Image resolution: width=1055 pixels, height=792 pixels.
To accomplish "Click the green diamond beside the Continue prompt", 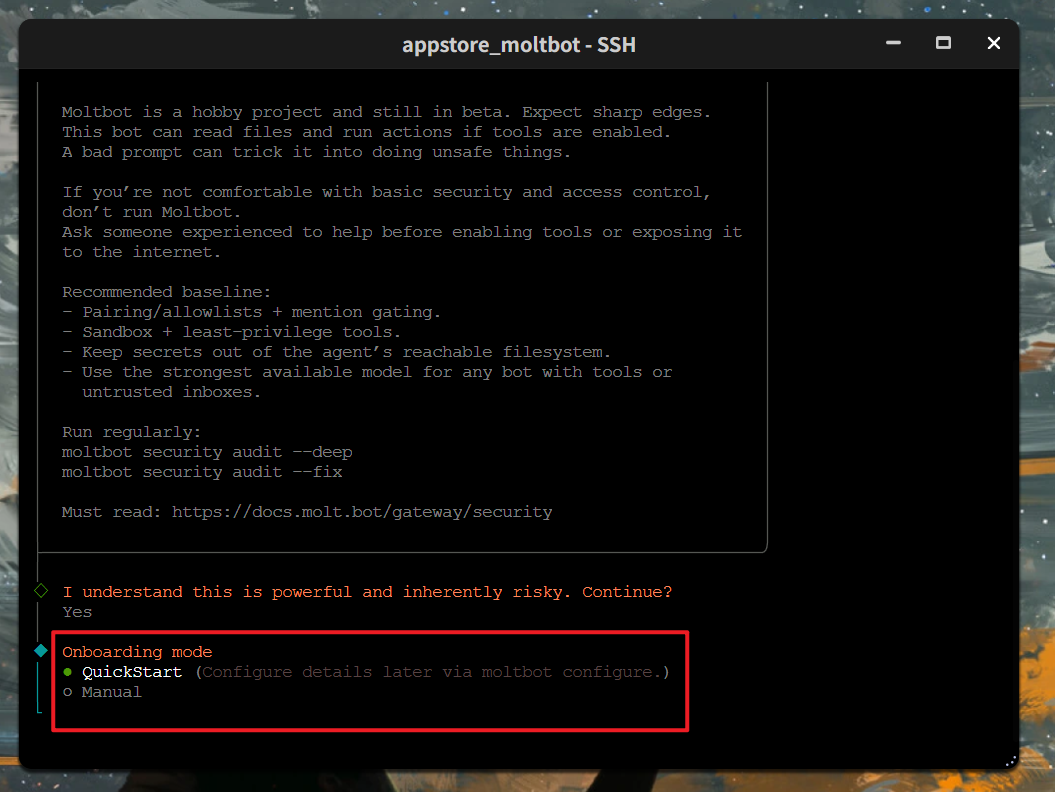I will click(x=41, y=591).
